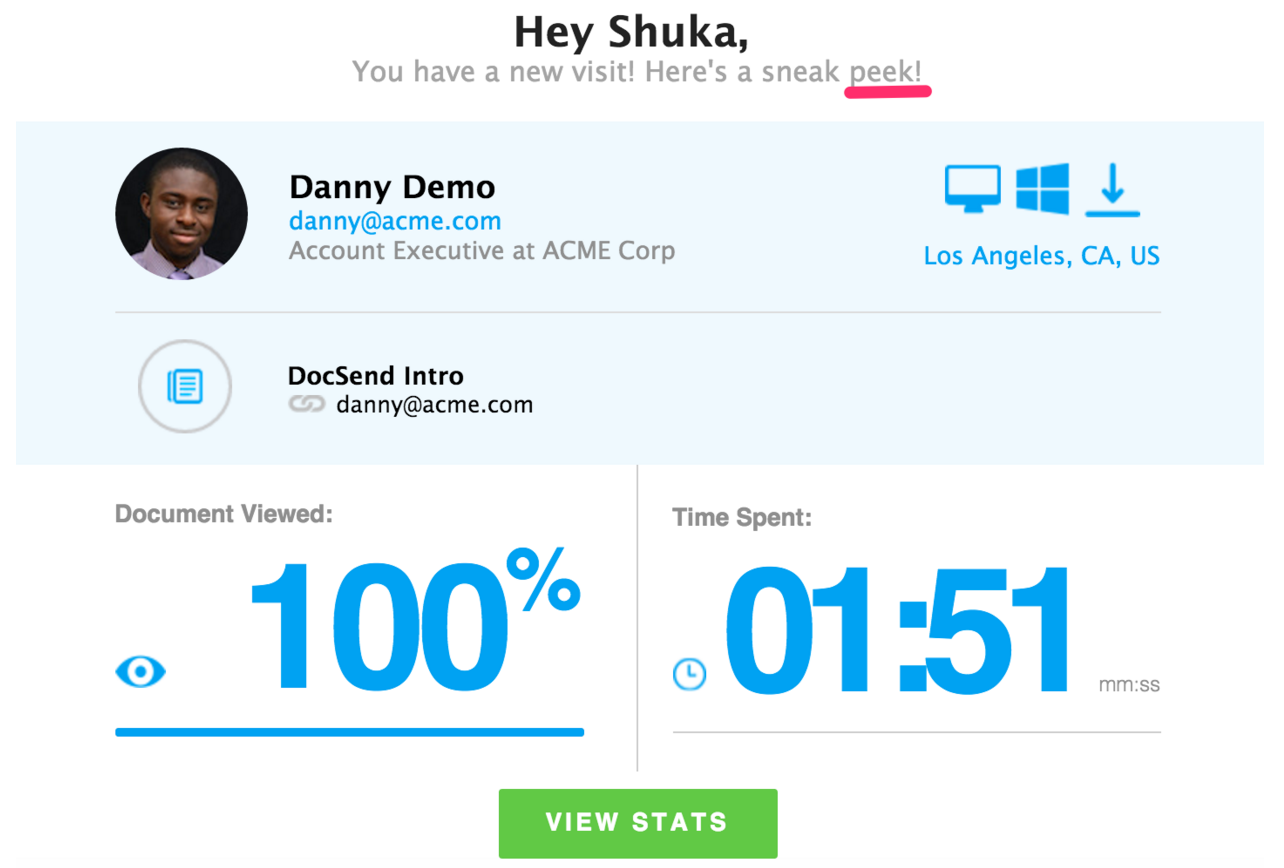Screen dimensions: 1284x868
Task: Click the danny@acme.com link name under DocSend Intro
Action: pyautogui.click(x=434, y=405)
